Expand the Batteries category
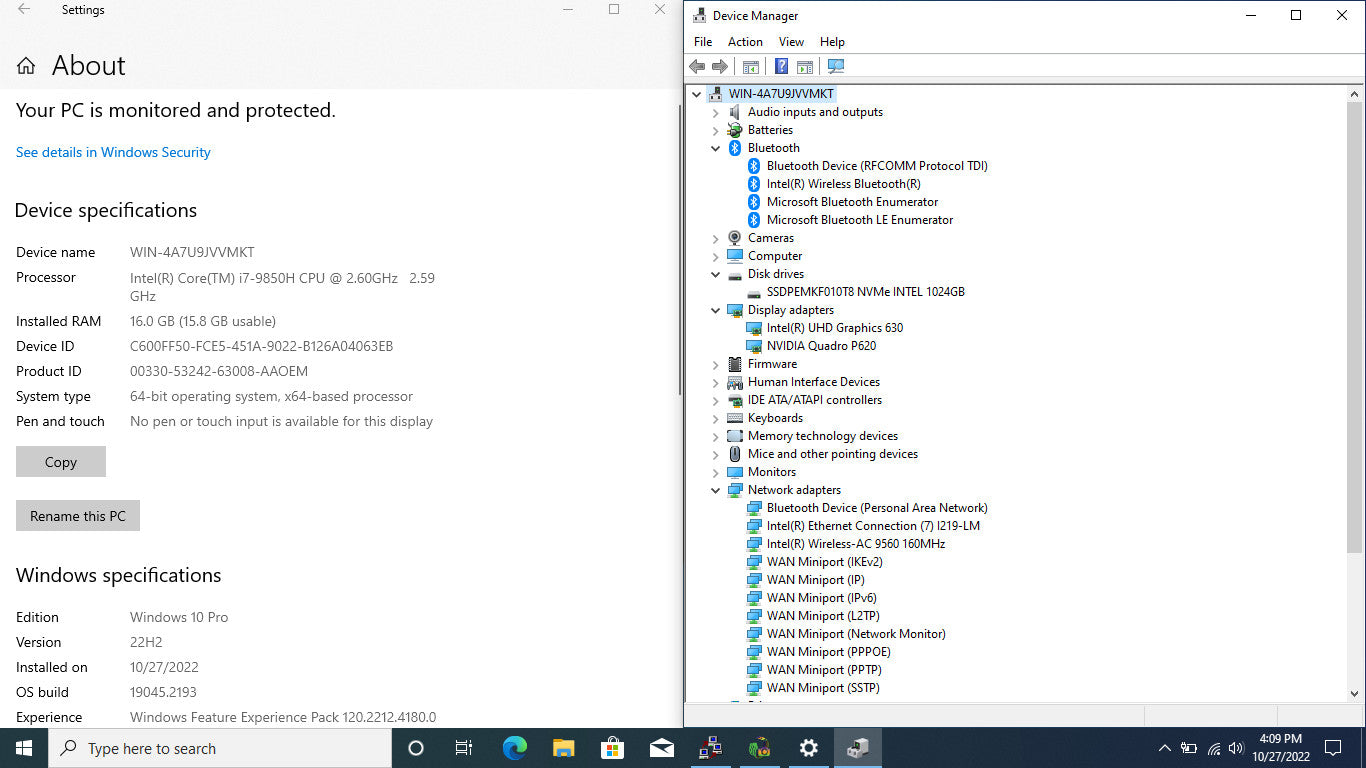Screen dimensions: 1366x768 coord(716,130)
